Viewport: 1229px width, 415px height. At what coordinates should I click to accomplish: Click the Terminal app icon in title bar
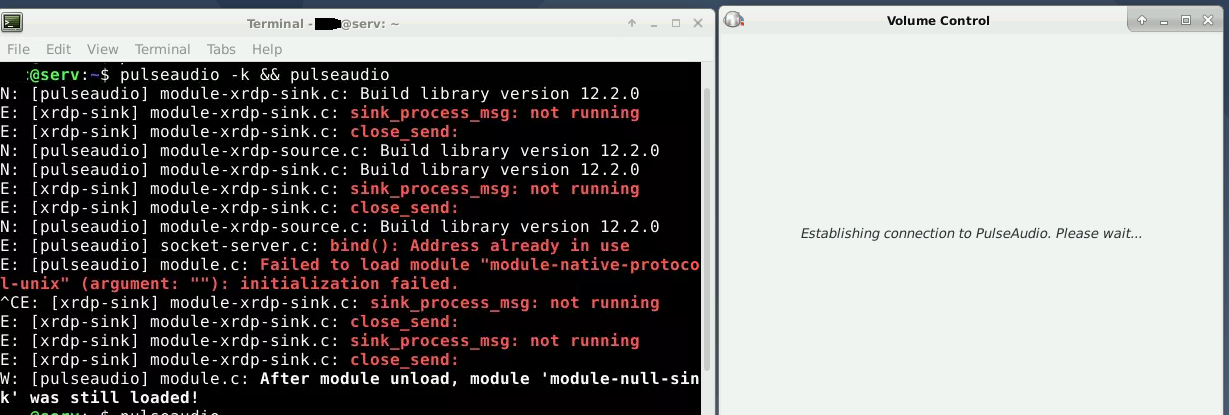[14, 22]
